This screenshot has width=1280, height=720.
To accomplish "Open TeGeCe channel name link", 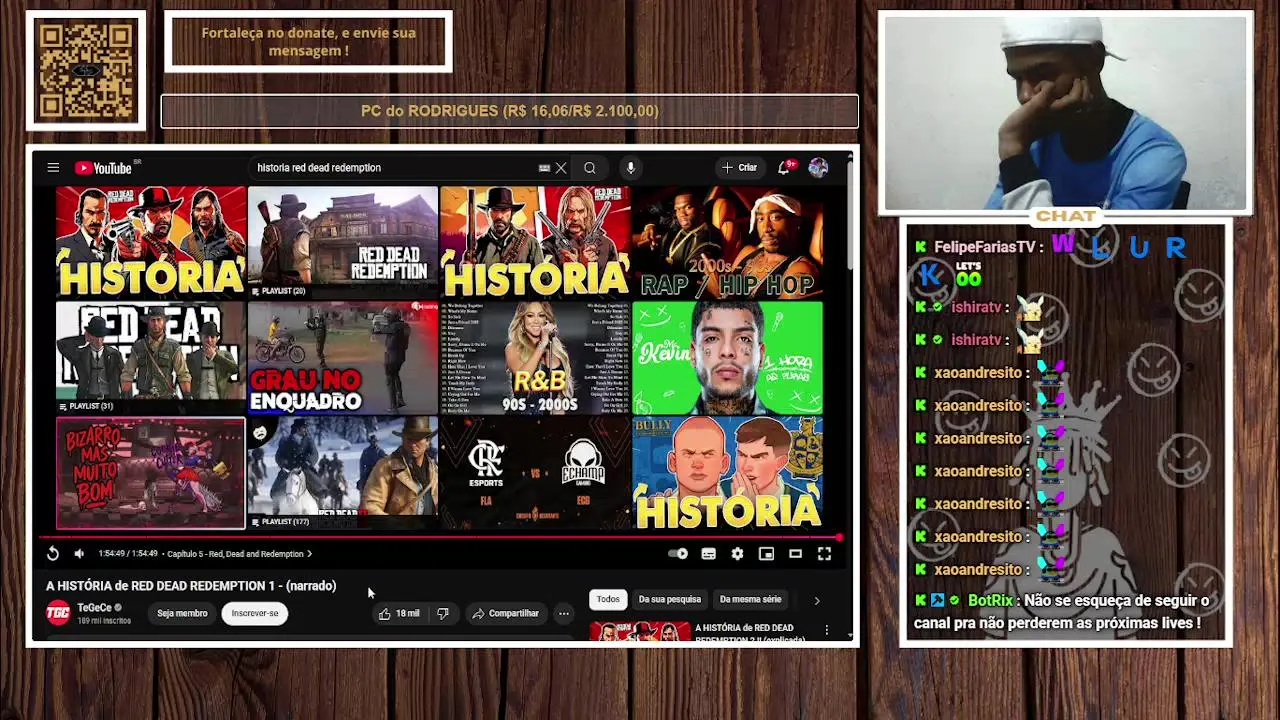I will pyautogui.click(x=94, y=607).
